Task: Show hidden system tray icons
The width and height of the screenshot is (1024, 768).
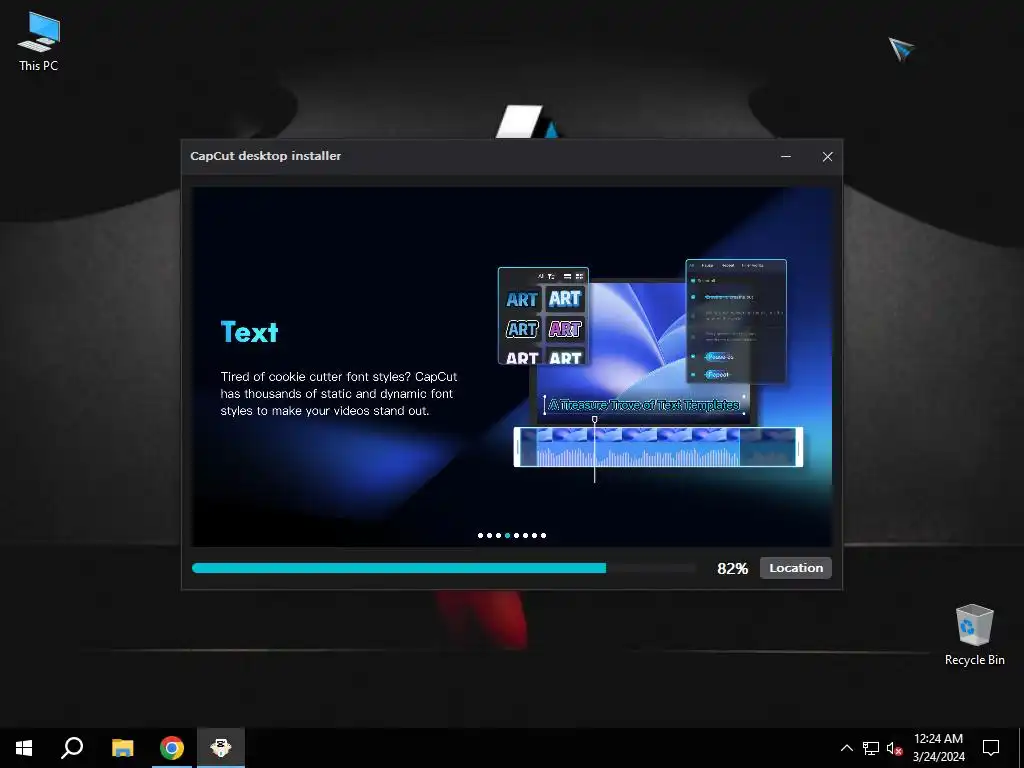Action: point(846,748)
